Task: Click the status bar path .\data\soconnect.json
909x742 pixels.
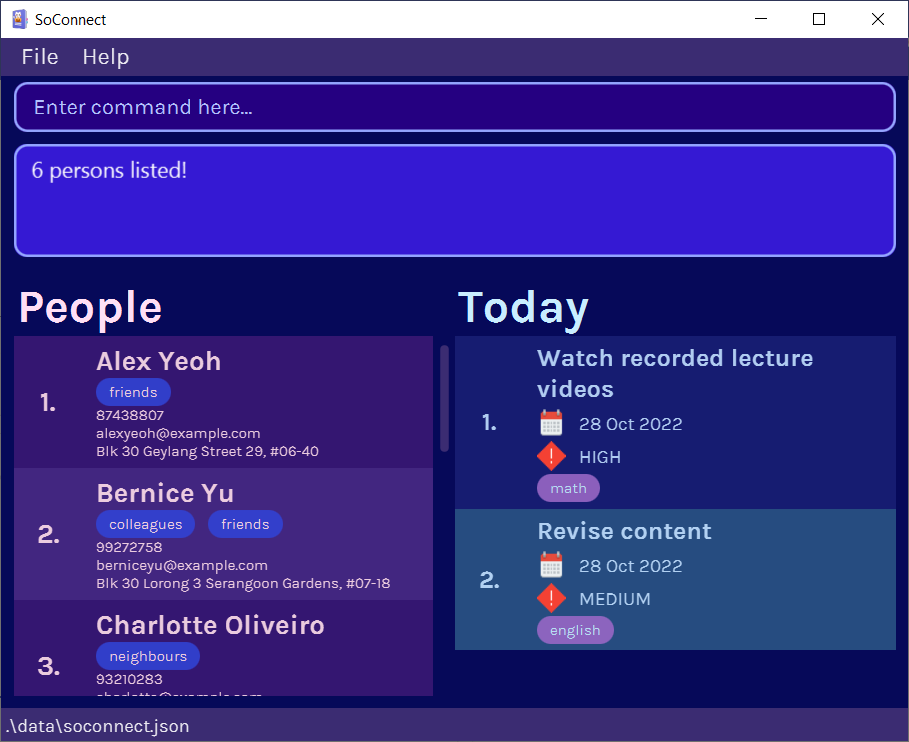Action: (x=97, y=726)
